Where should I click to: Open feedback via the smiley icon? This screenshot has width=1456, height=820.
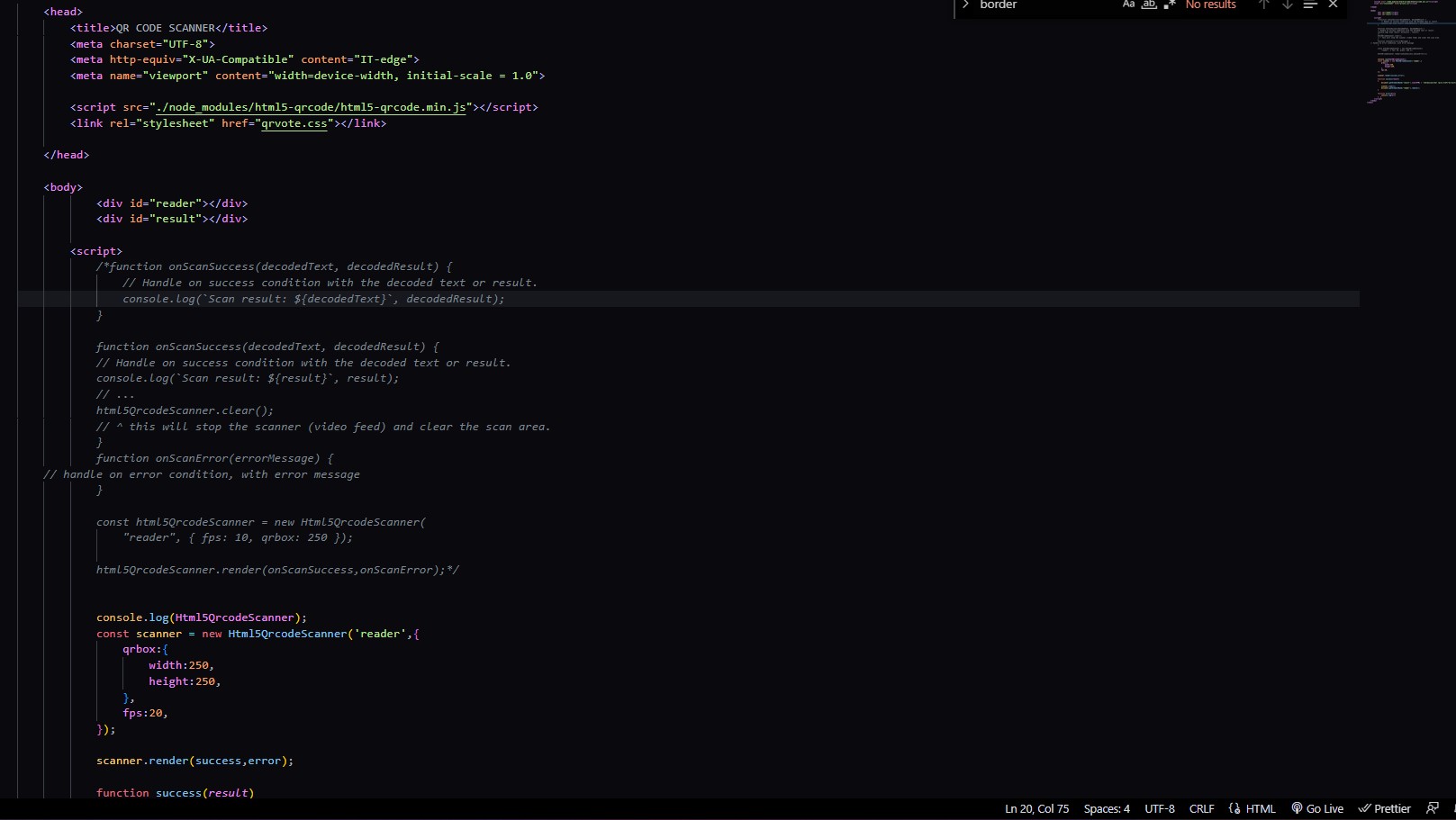click(1434, 807)
